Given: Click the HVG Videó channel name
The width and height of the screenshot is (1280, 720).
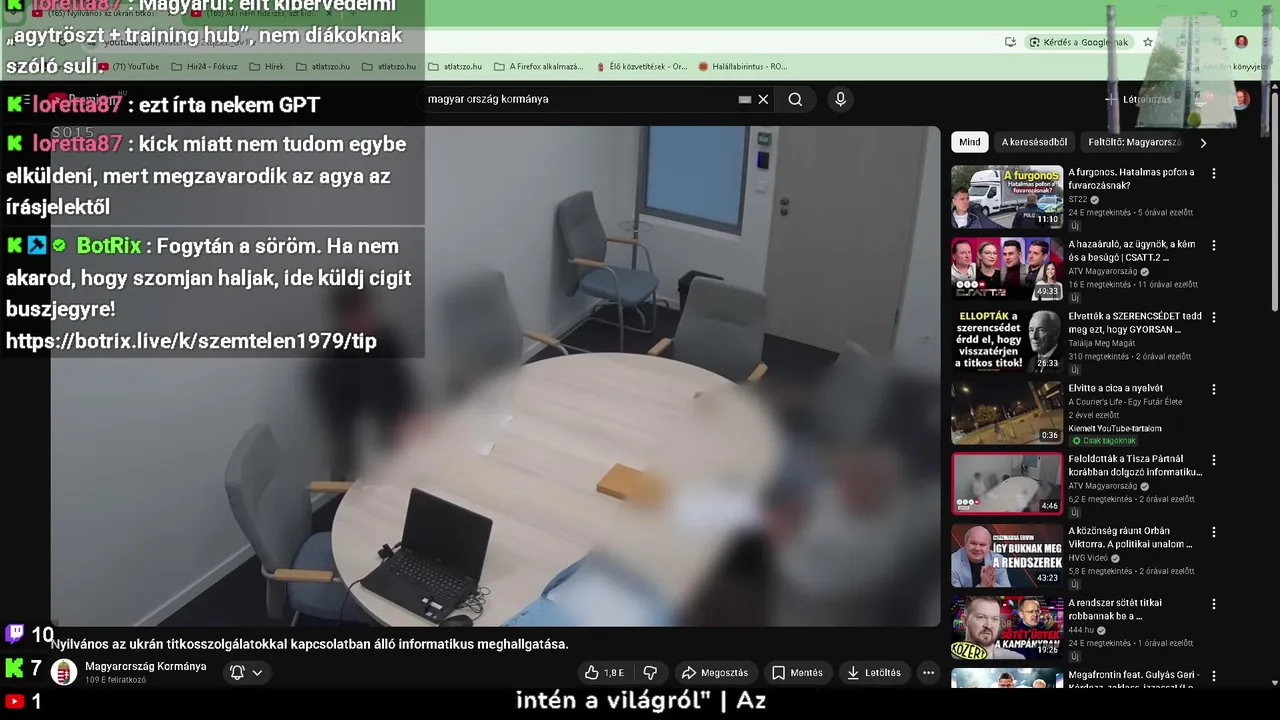Looking at the screenshot, I should tap(1088, 558).
